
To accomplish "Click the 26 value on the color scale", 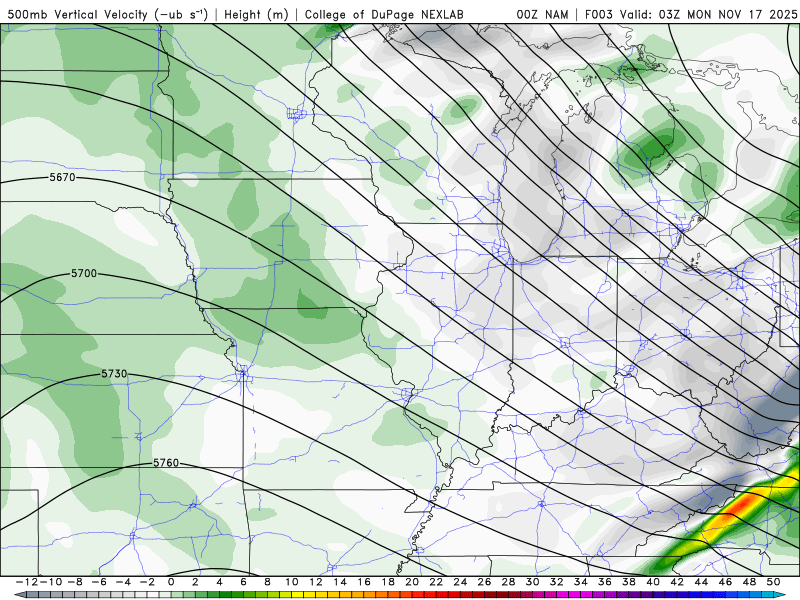I will click(x=484, y=582).
